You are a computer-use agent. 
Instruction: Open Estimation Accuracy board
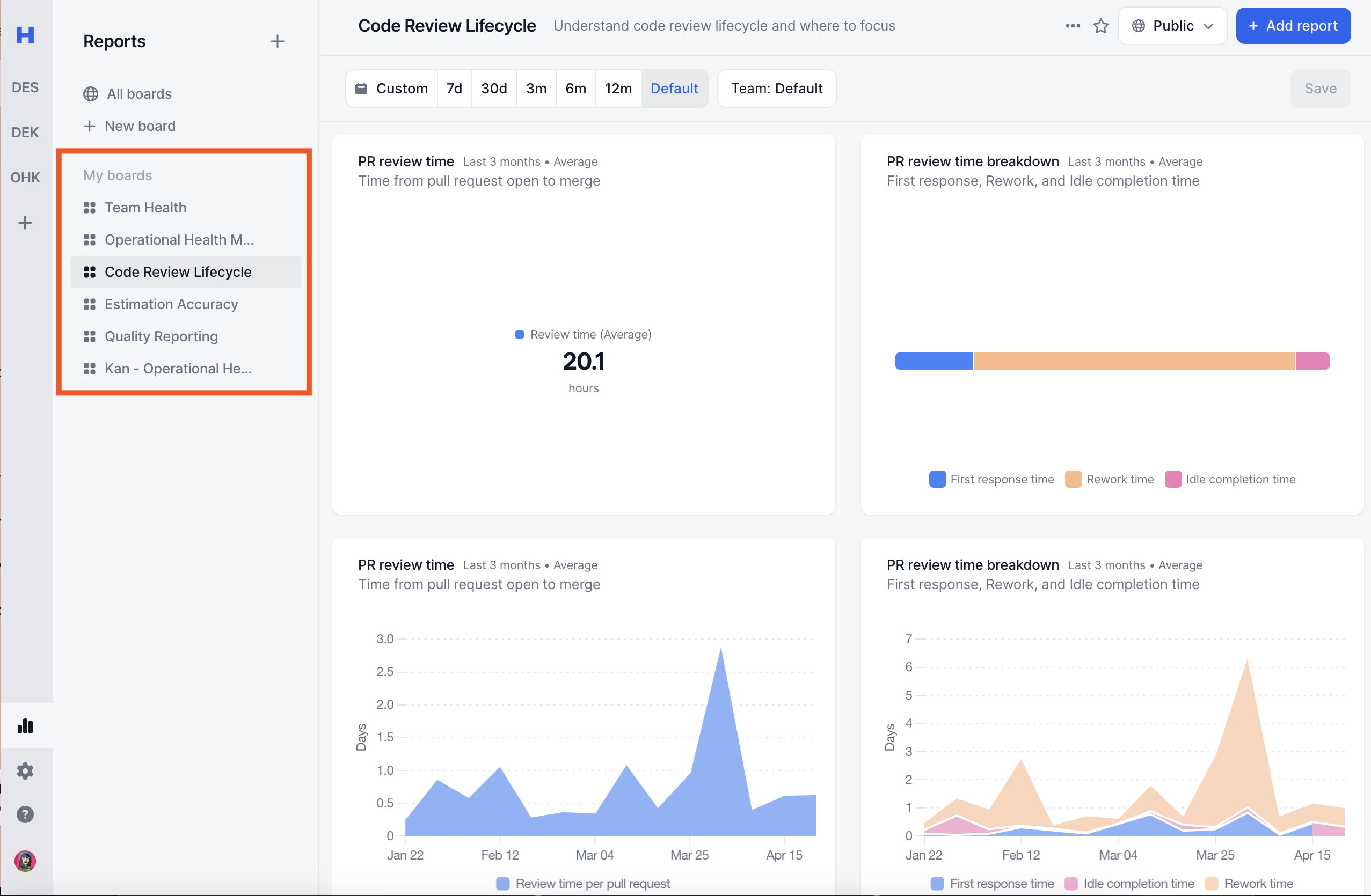tap(171, 304)
